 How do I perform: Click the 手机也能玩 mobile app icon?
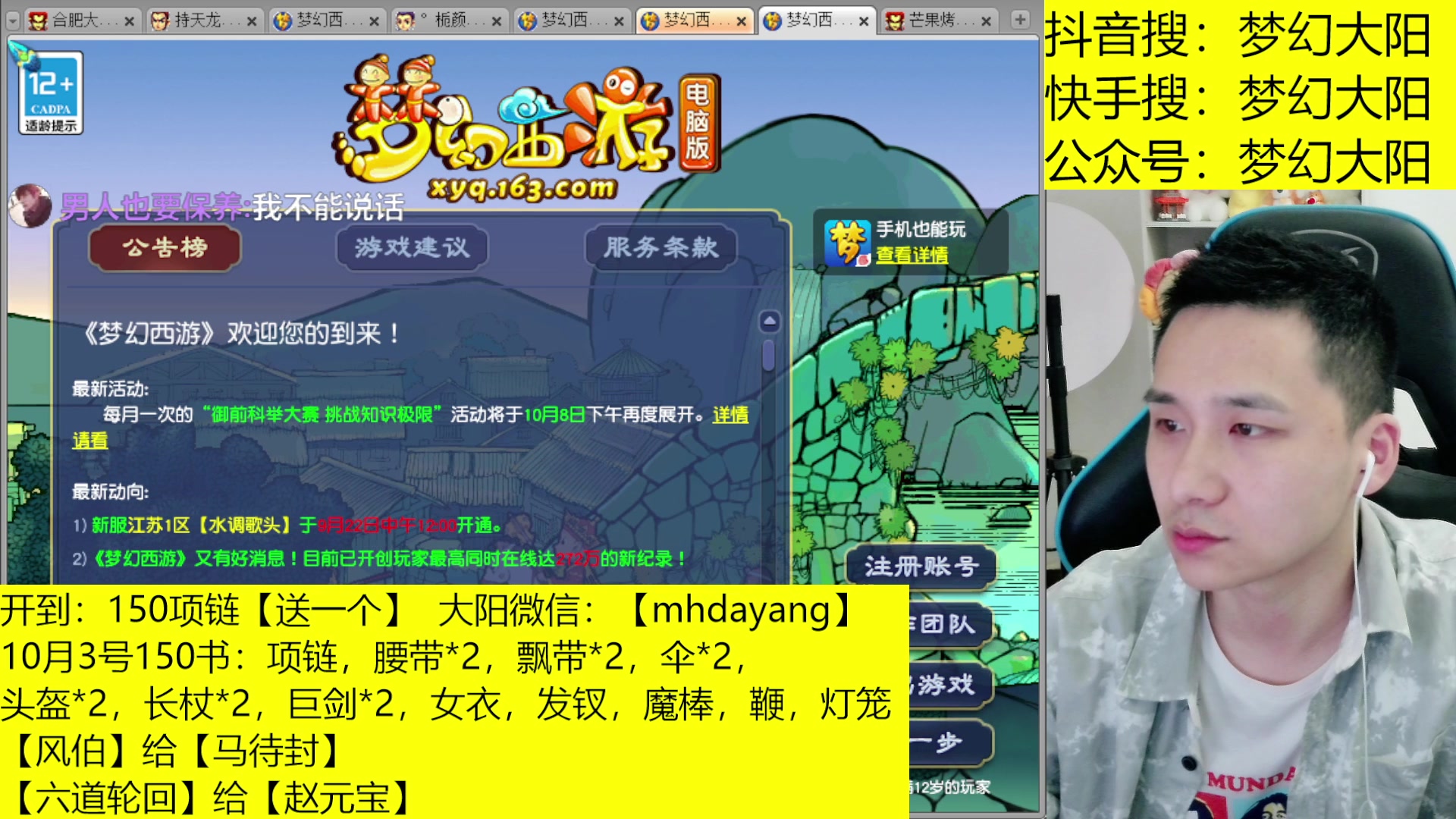point(847,243)
